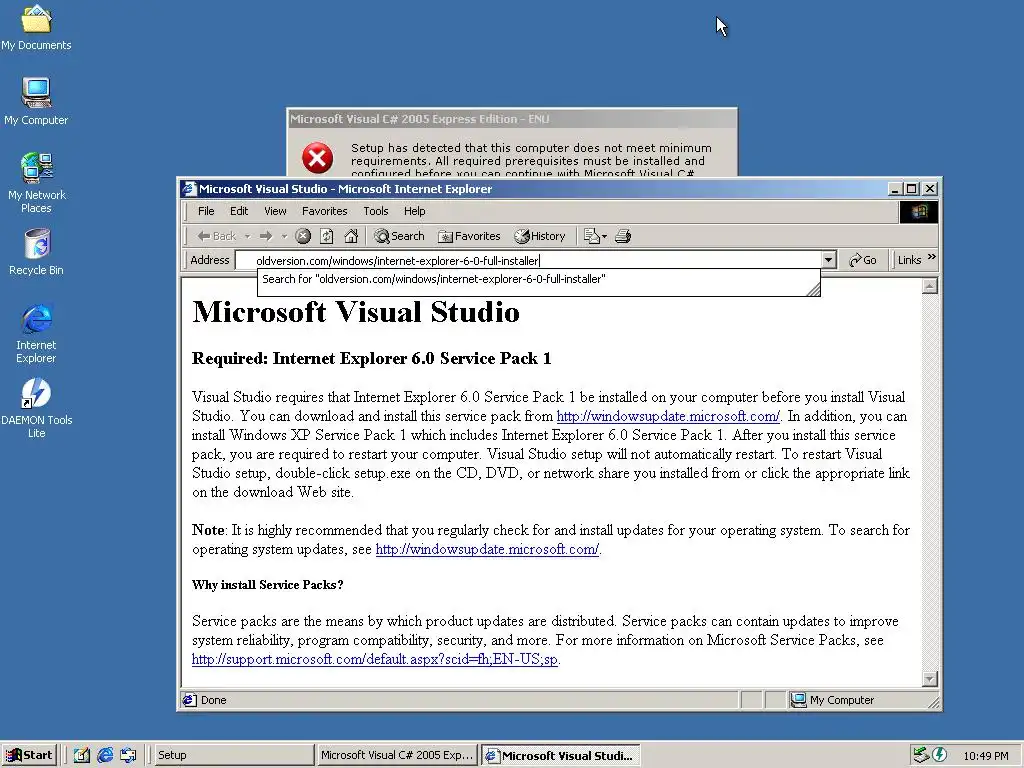Open the Favorites toolbar button
This screenshot has width=1024, height=768.
[470, 236]
